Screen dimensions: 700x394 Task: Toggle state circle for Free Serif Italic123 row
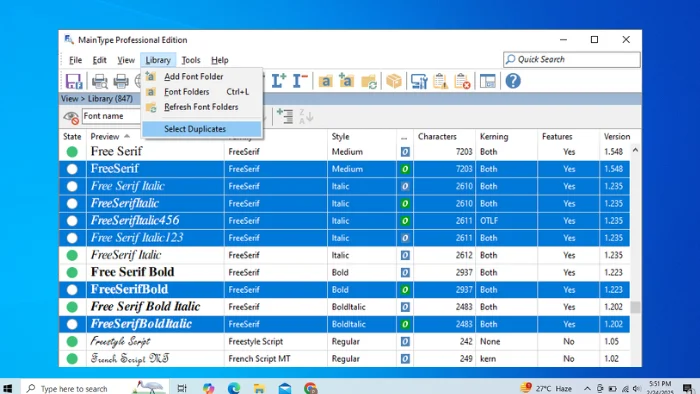click(x=72, y=238)
